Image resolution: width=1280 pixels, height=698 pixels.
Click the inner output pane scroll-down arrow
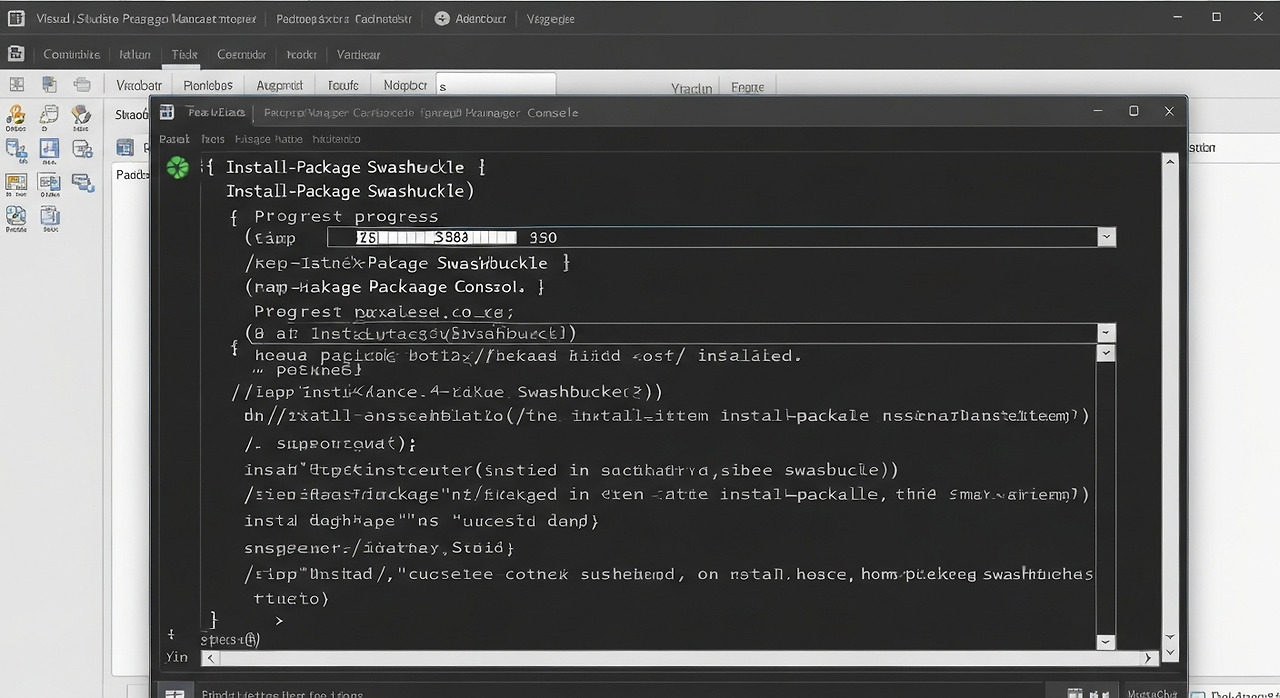pos(1106,641)
